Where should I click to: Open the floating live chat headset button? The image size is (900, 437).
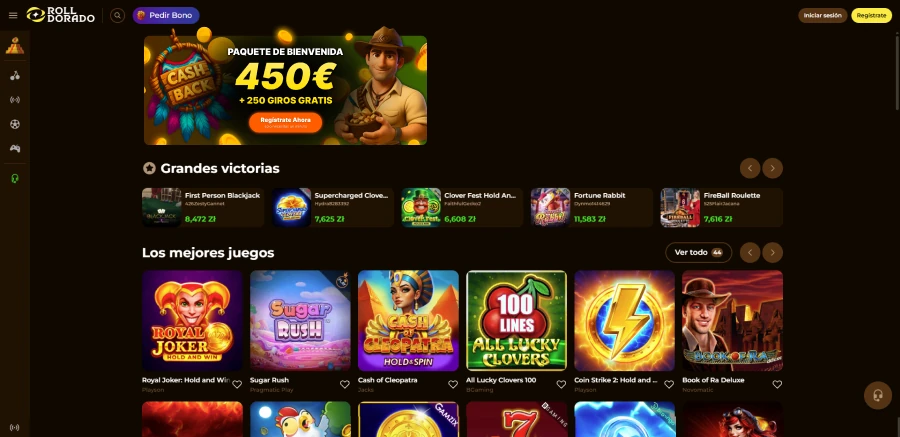(x=878, y=395)
